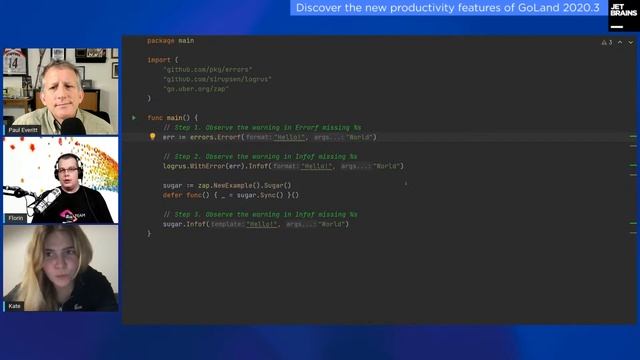Click the Step 1 comment line
The height and width of the screenshot is (360, 640).
click(262, 127)
